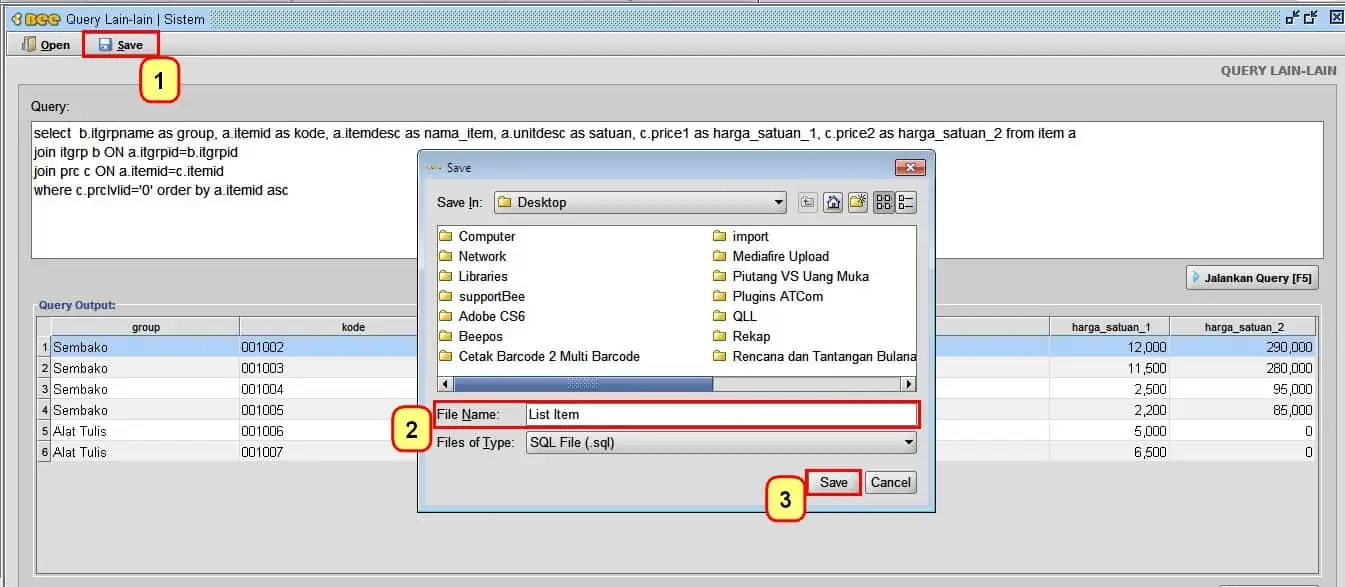Click the 6,500 price cell
Image resolution: width=1345 pixels, height=587 pixels.
[1110, 452]
